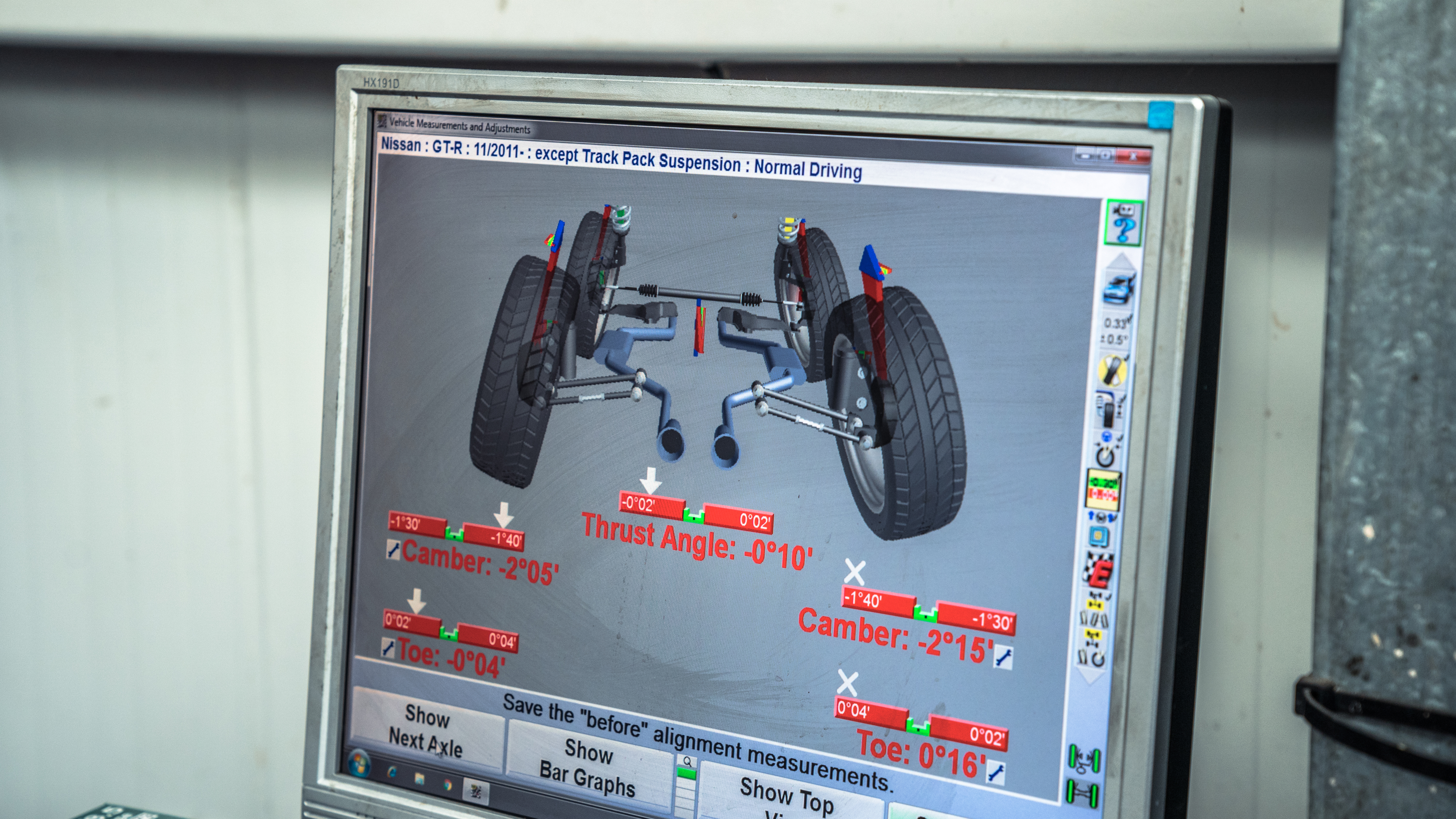Viewport: 1456px width, 819px height.
Task: Click the left Toe 0°02' to 0°04' bar graph
Action: [450, 630]
